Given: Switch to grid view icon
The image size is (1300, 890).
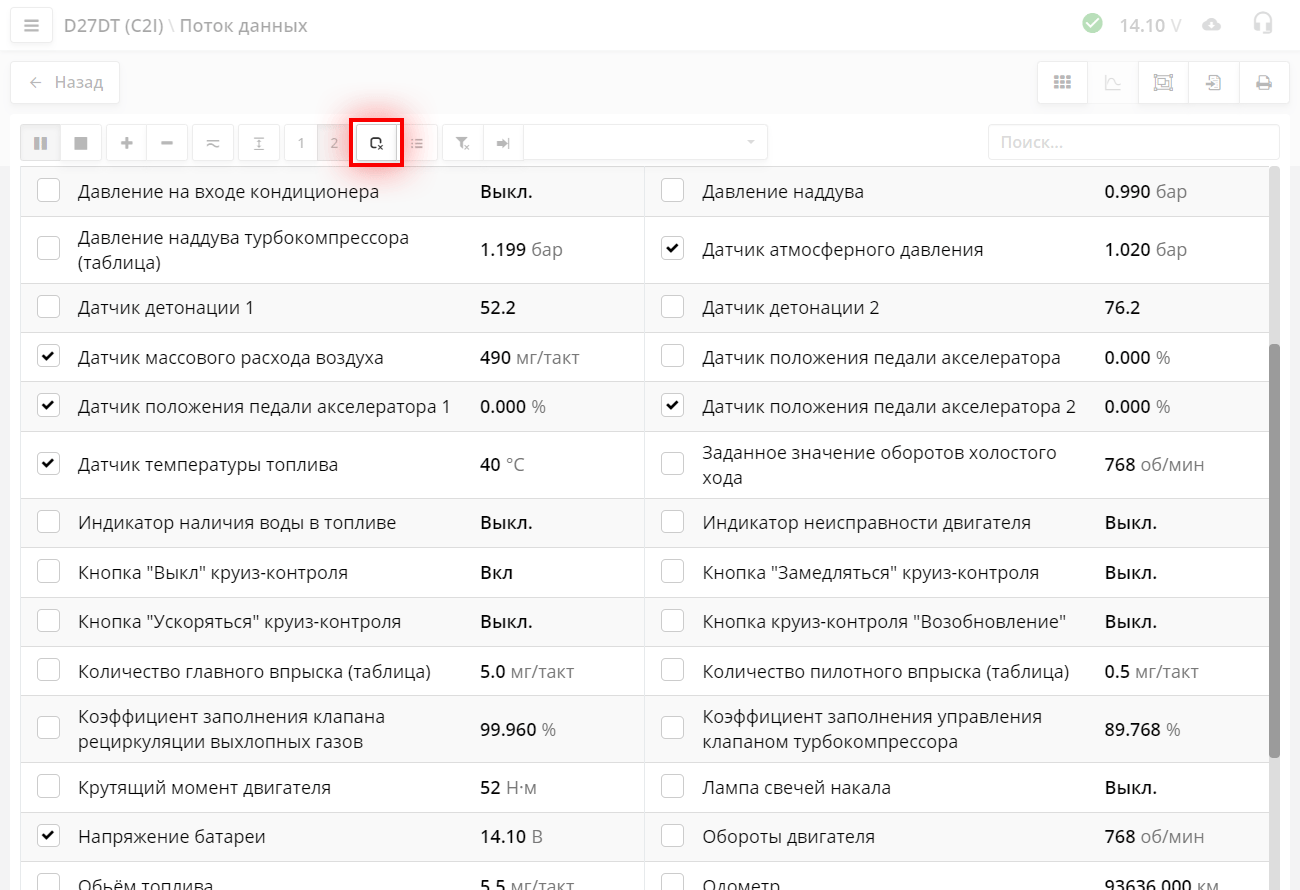Looking at the screenshot, I should point(1062,83).
